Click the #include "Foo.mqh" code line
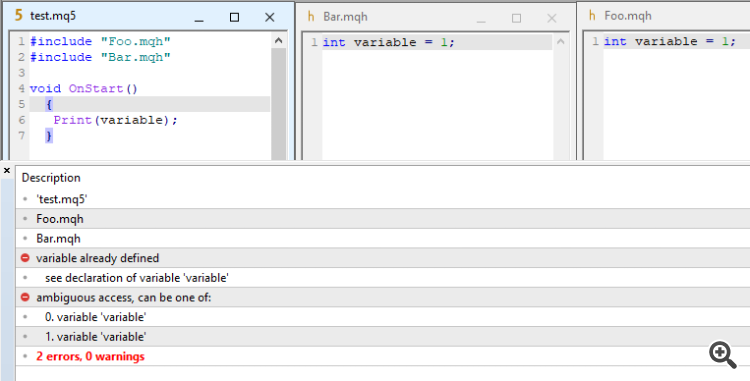 click(100, 42)
